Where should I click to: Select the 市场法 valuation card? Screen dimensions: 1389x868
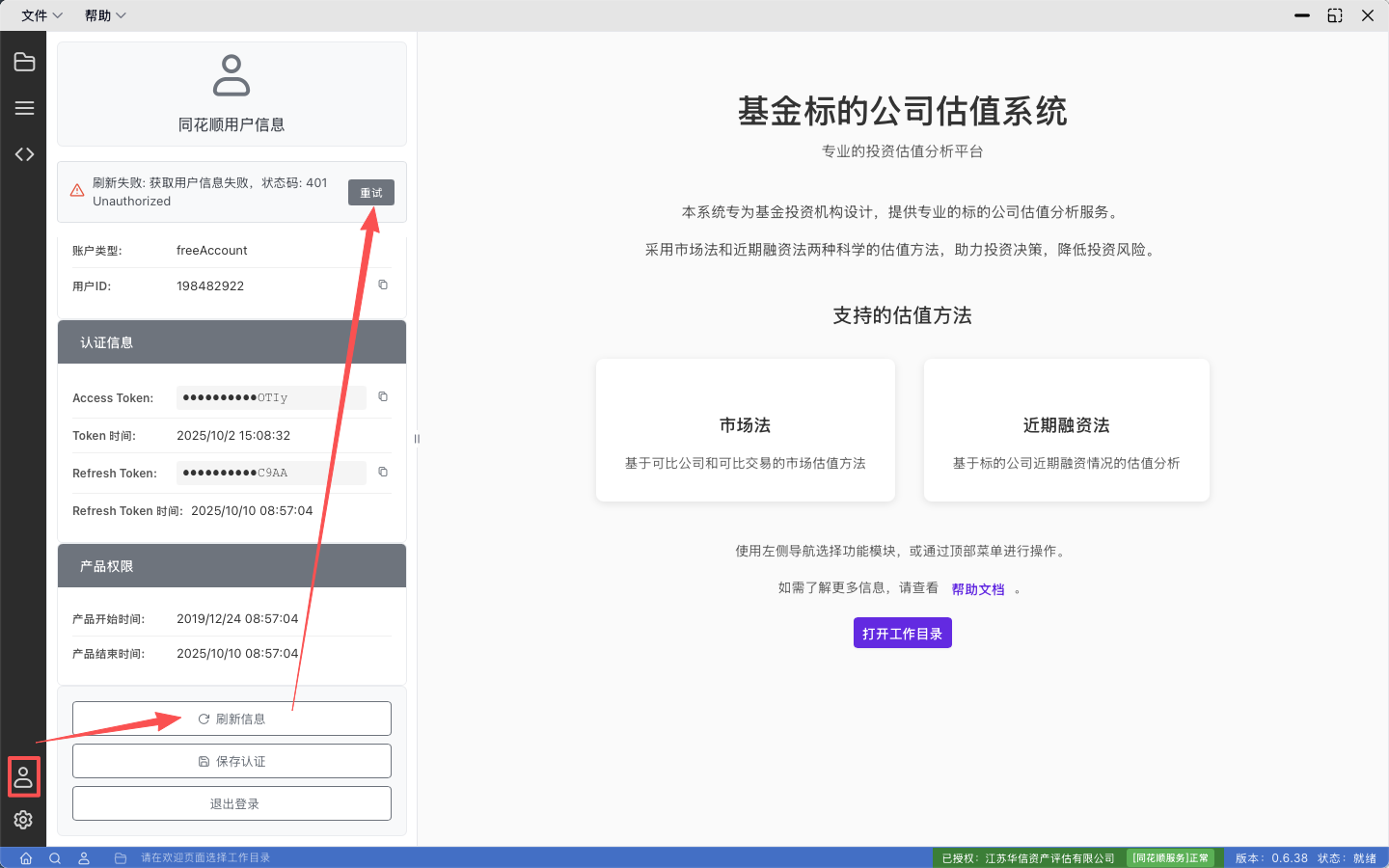(746, 430)
